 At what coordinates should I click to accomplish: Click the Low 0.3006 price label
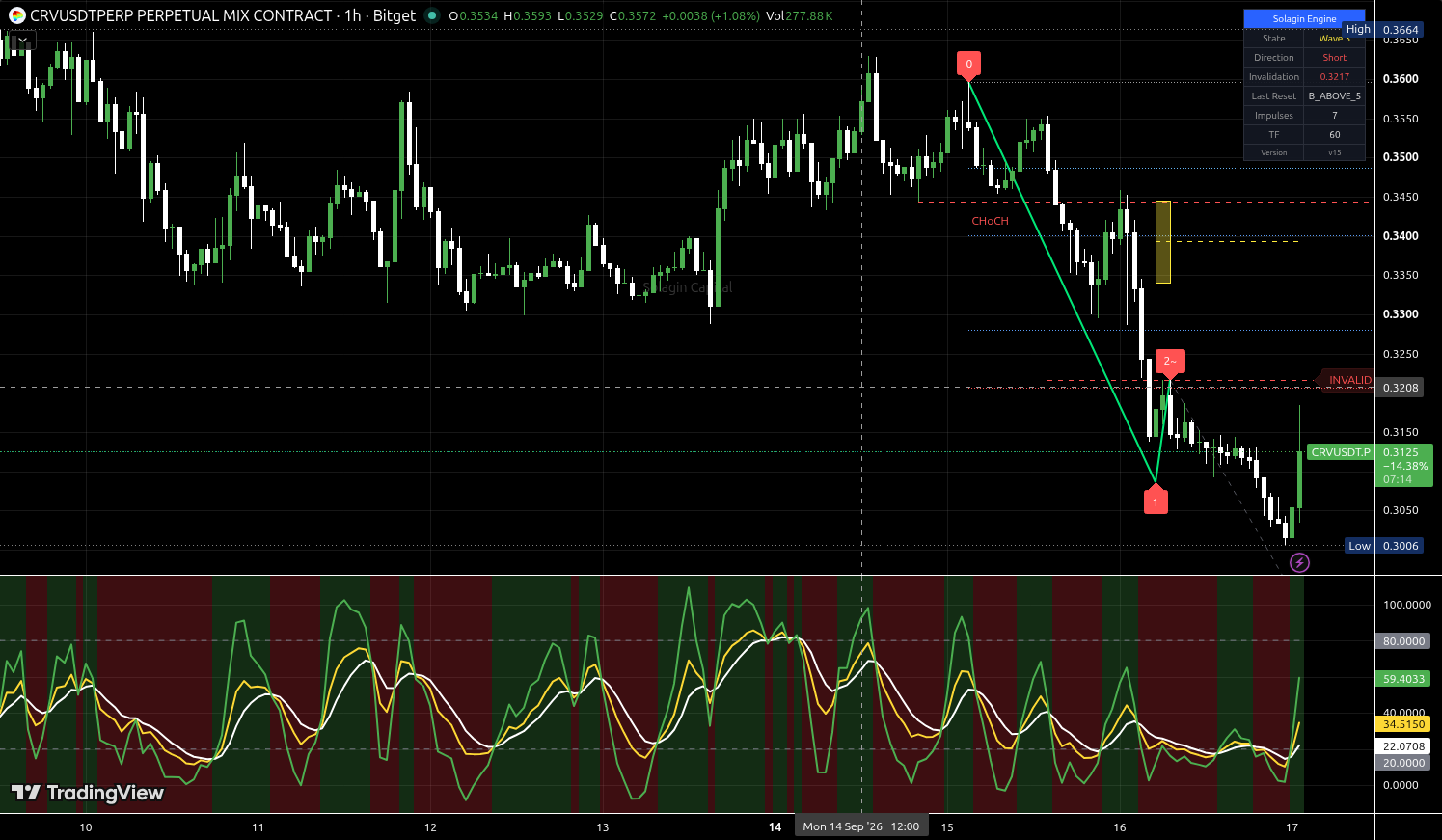coord(1383,546)
